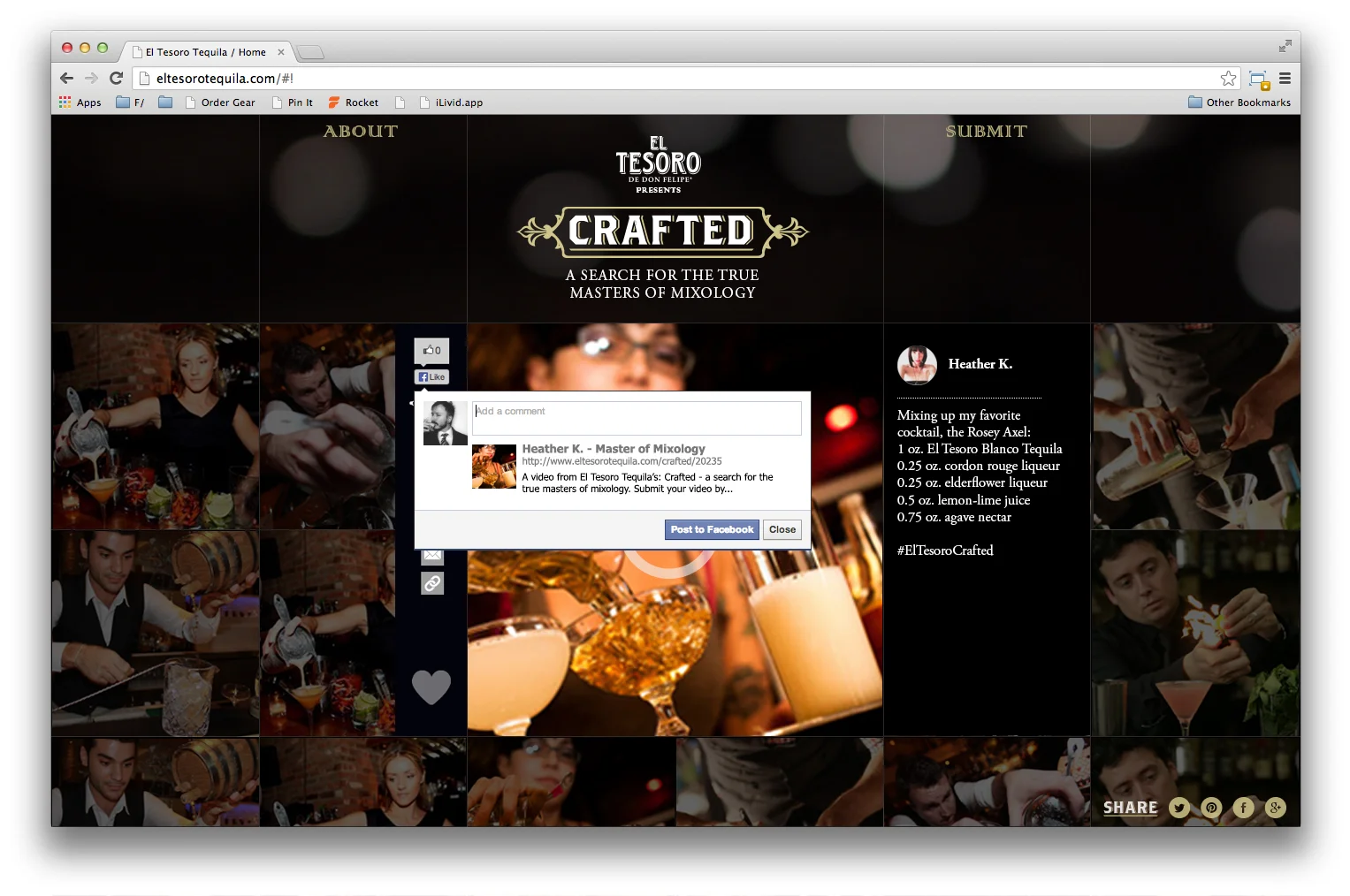This screenshot has height=896, width=1350.
Task: Open Heather K. - Master of Mixology link
Action: 614,449
